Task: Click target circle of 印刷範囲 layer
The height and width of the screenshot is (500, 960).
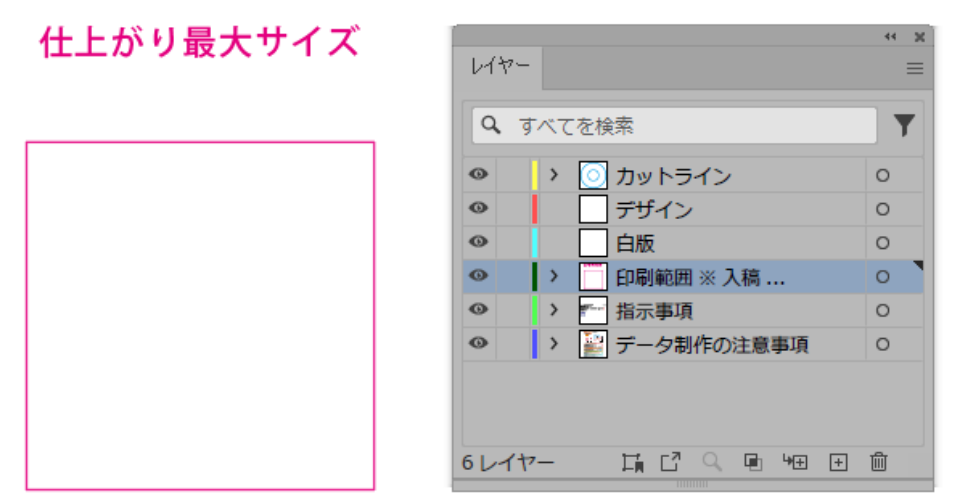Action: coord(882,277)
